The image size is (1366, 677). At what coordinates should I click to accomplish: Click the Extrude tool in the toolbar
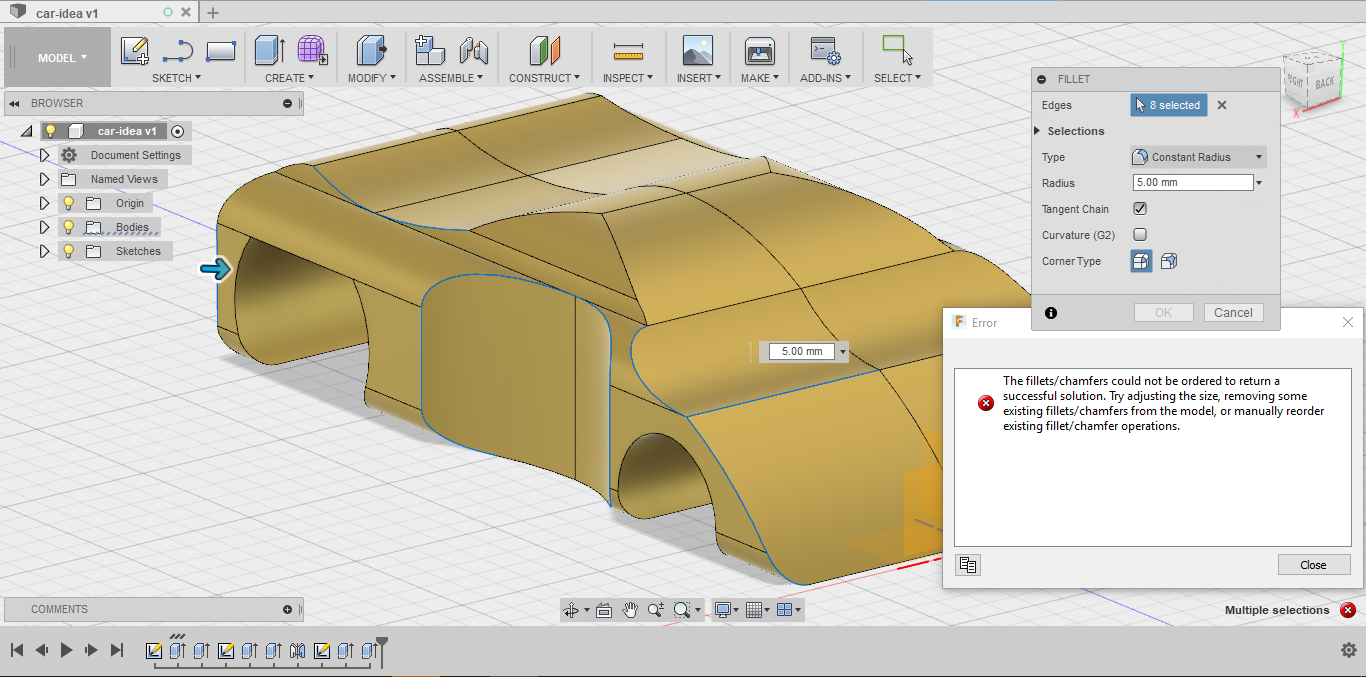(270, 51)
